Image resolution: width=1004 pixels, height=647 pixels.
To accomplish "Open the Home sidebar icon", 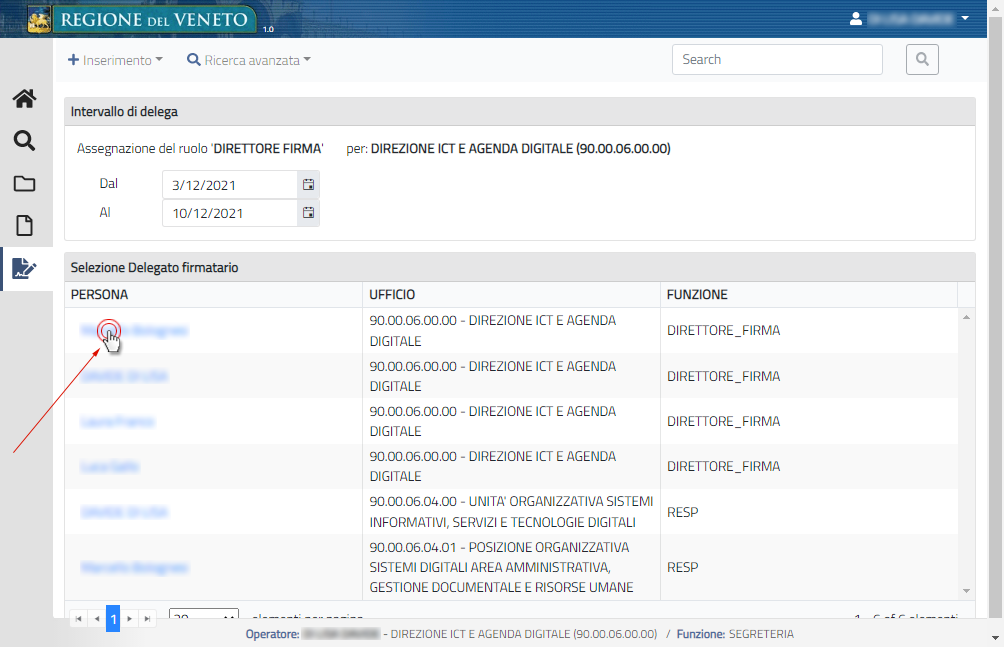I will tap(24, 99).
